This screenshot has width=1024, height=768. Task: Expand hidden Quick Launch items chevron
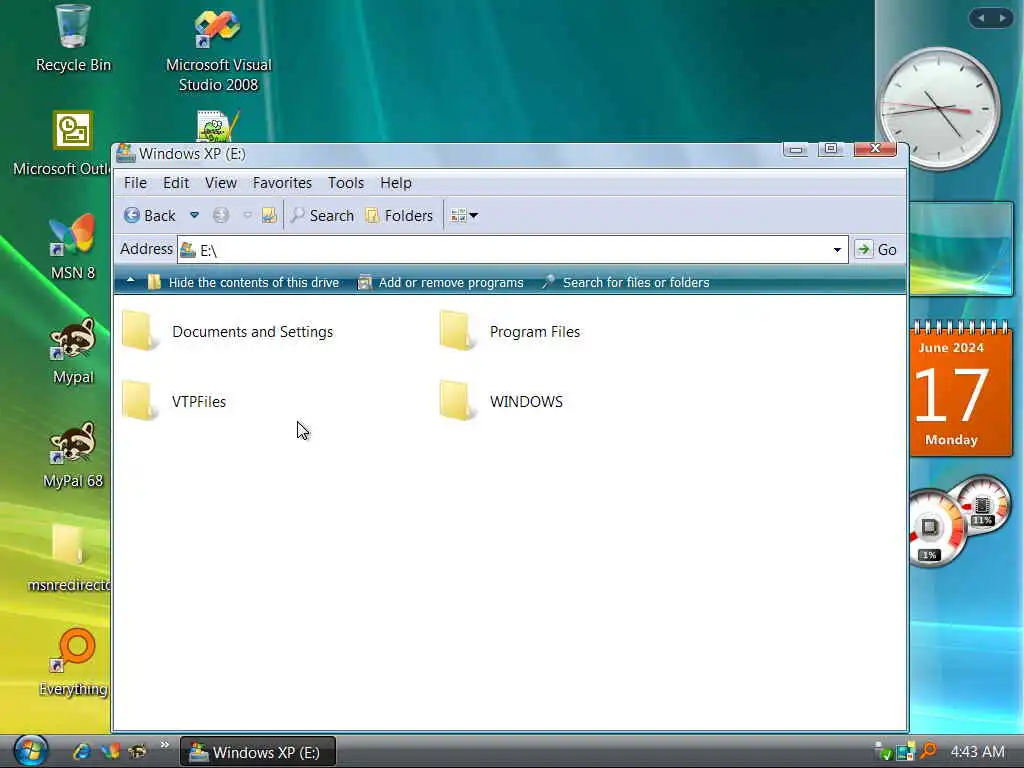[165, 744]
